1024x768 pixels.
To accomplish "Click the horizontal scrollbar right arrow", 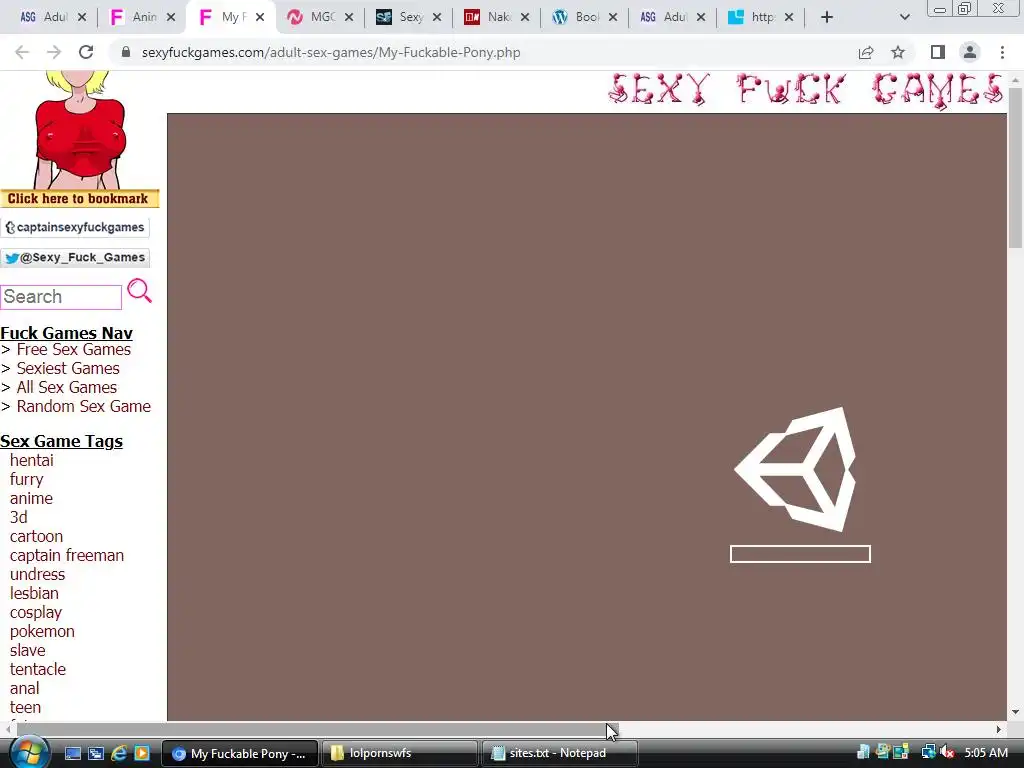I will click(x=999, y=729).
